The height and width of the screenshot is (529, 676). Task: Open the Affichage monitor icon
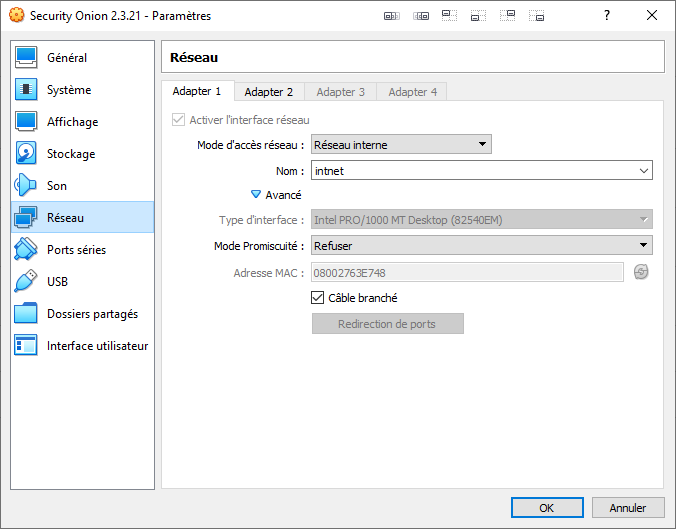click(26, 121)
